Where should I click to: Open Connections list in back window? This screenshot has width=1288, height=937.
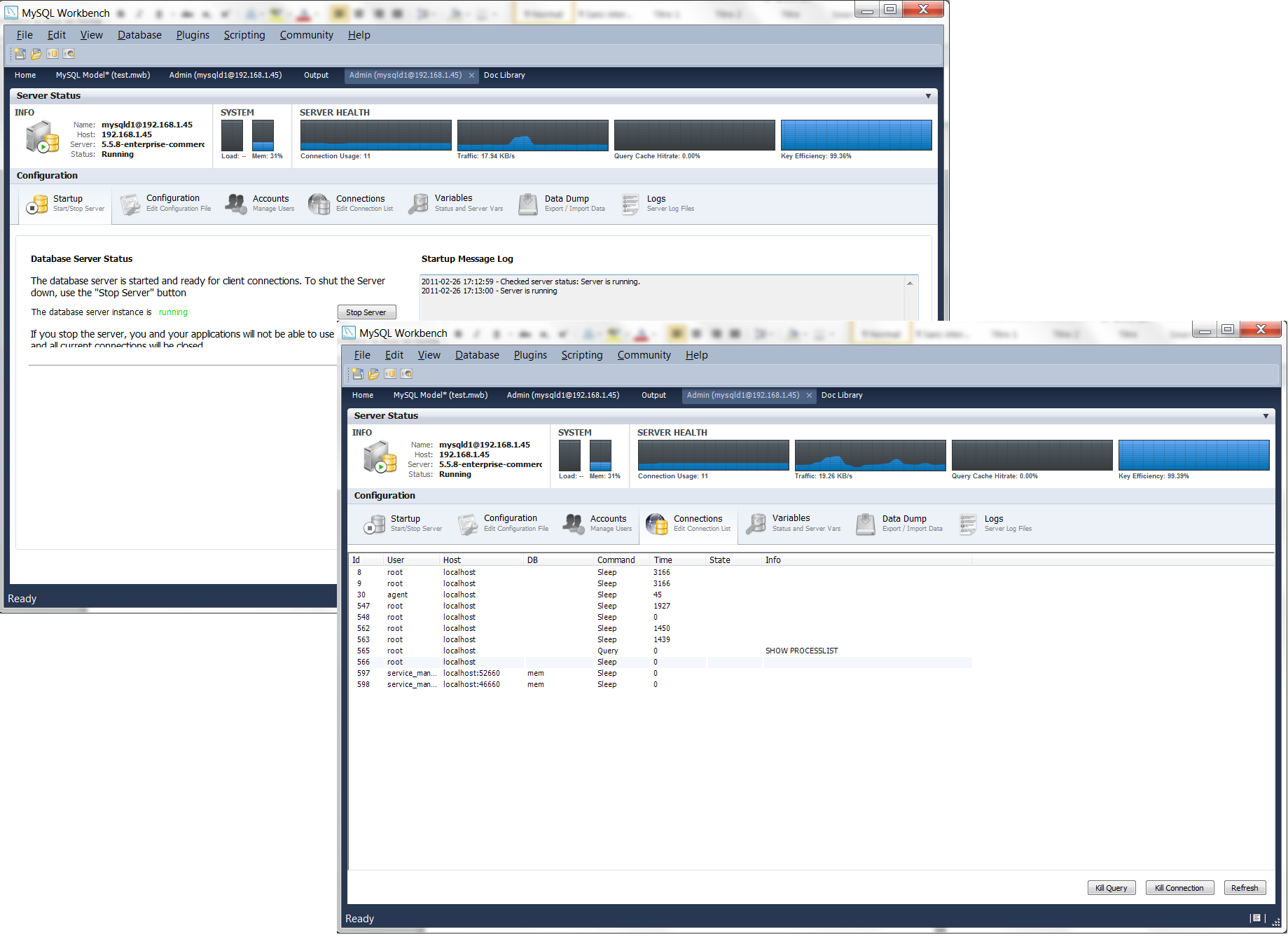[x=351, y=204]
